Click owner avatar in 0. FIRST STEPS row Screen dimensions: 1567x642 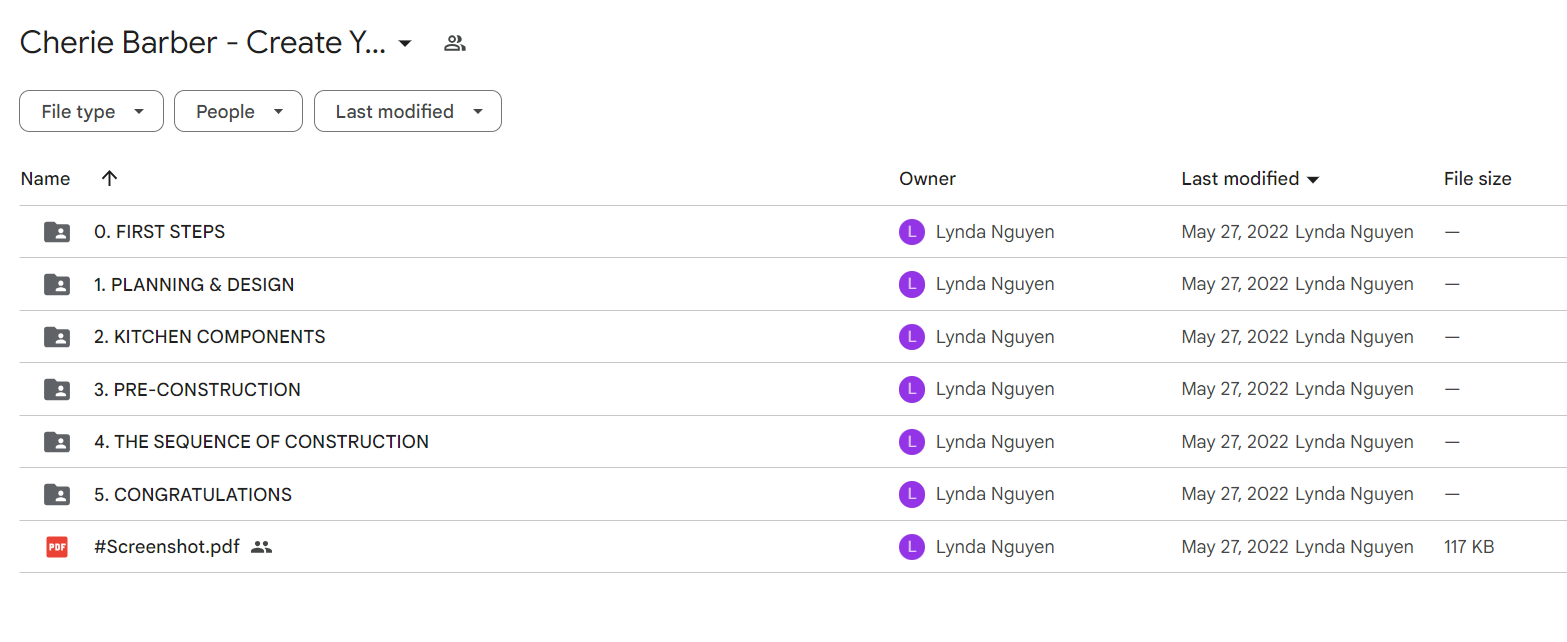[911, 232]
